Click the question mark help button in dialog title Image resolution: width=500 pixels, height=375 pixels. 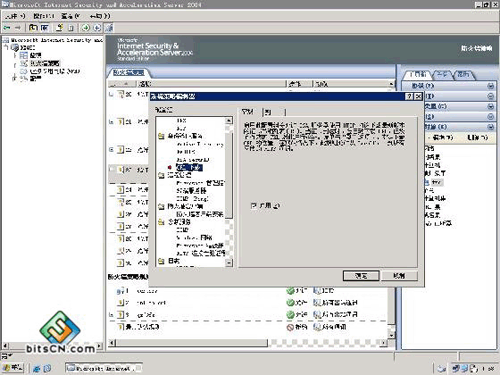(x=409, y=97)
